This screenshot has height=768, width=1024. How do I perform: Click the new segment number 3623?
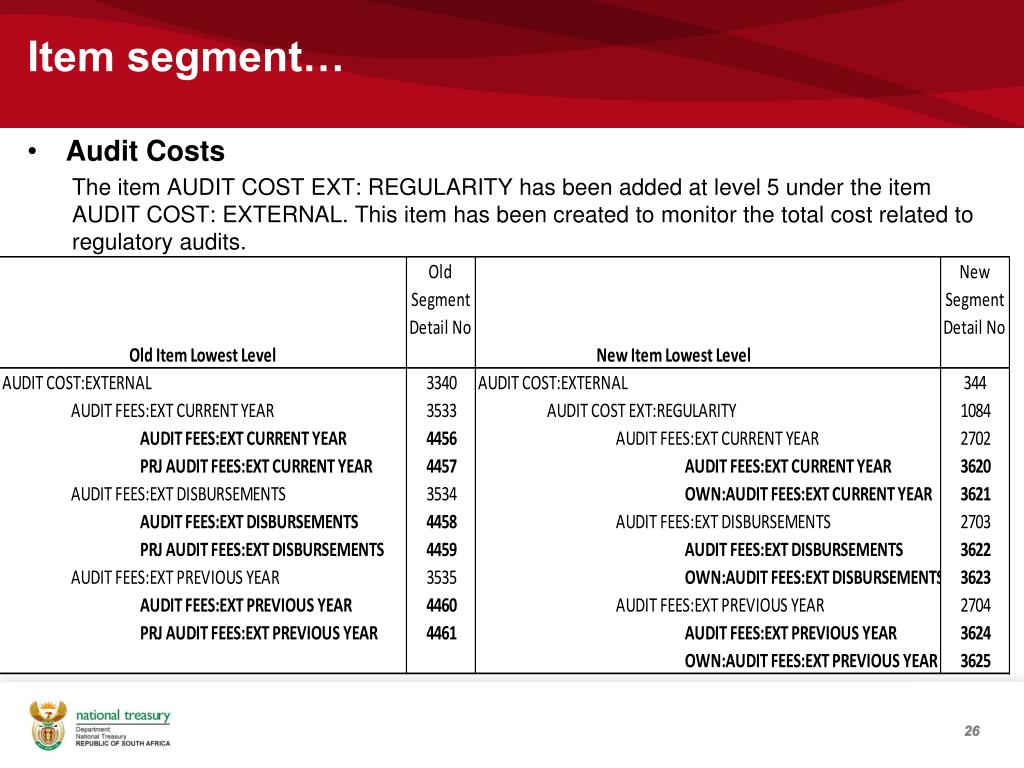tap(975, 577)
